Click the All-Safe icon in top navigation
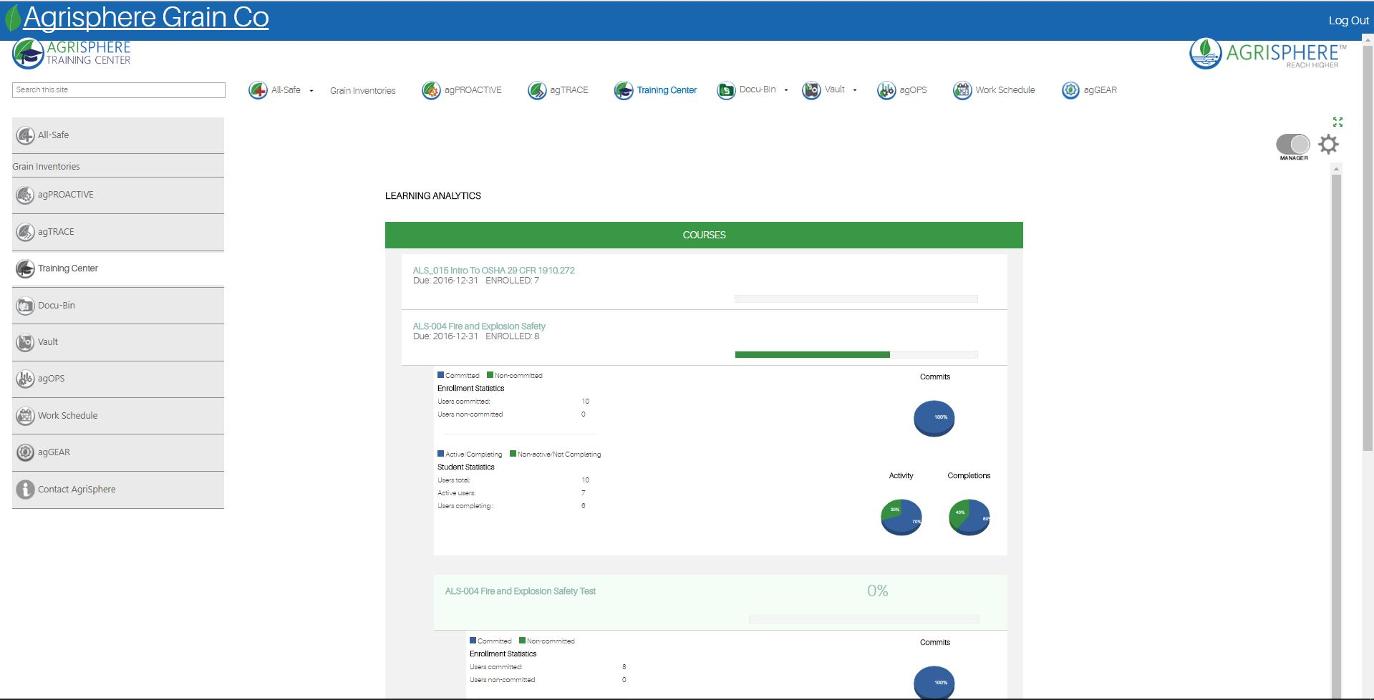Image resolution: width=1374 pixels, height=700 pixels. 258,90
